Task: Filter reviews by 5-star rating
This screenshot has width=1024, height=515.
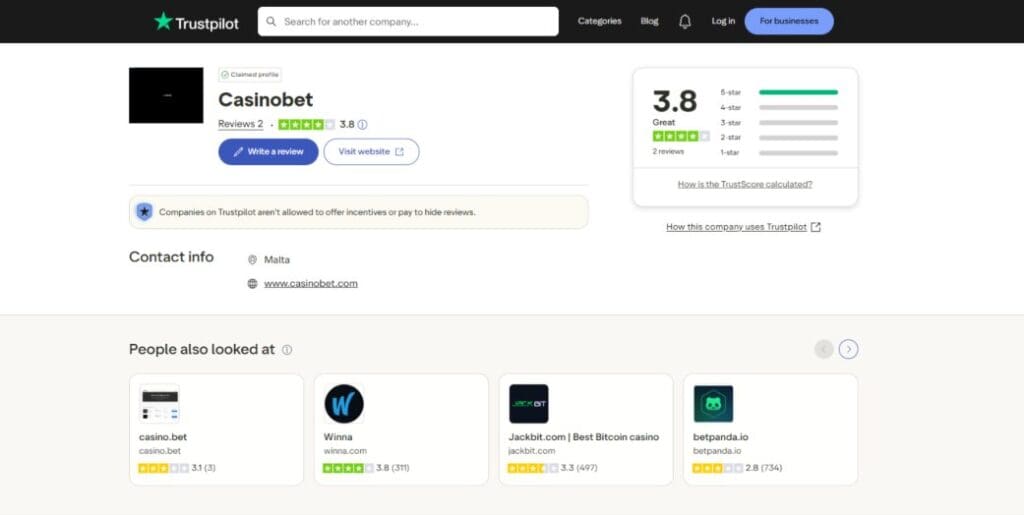Action: click(731, 92)
